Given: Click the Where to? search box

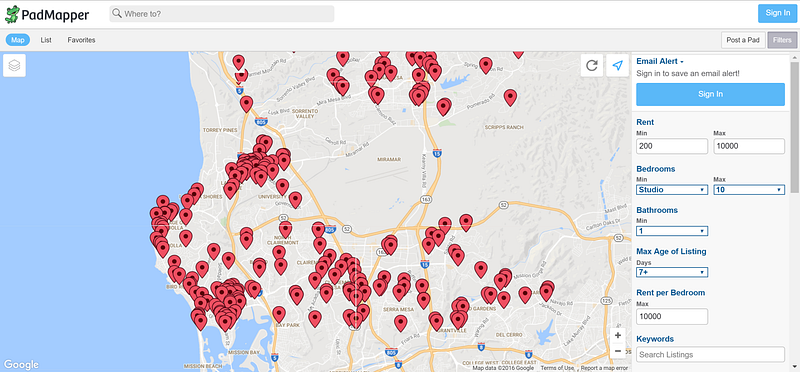Looking at the screenshot, I should click(x=222, y=14).
